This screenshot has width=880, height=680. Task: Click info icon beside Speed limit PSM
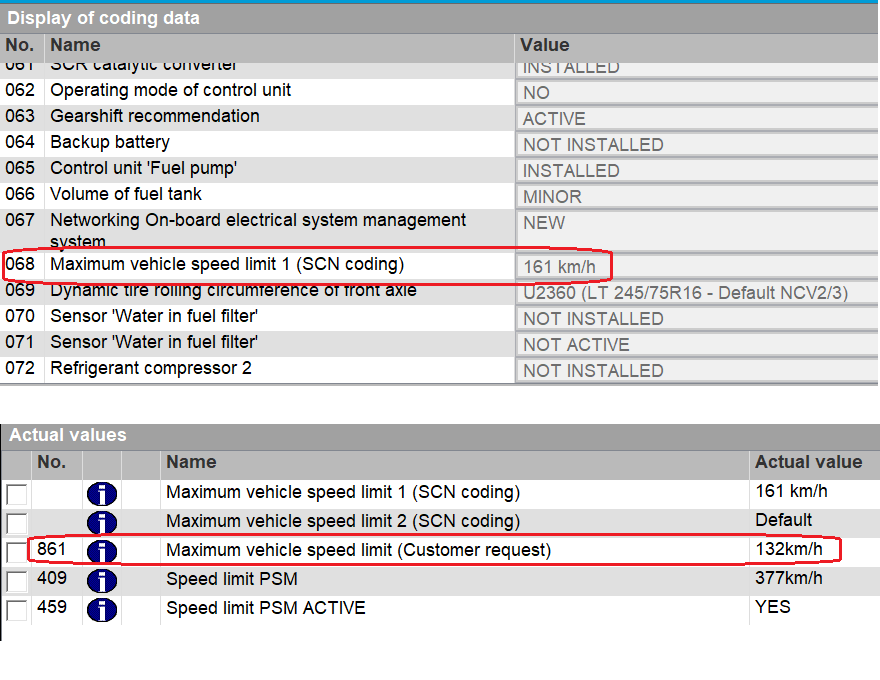click(102, 580)
